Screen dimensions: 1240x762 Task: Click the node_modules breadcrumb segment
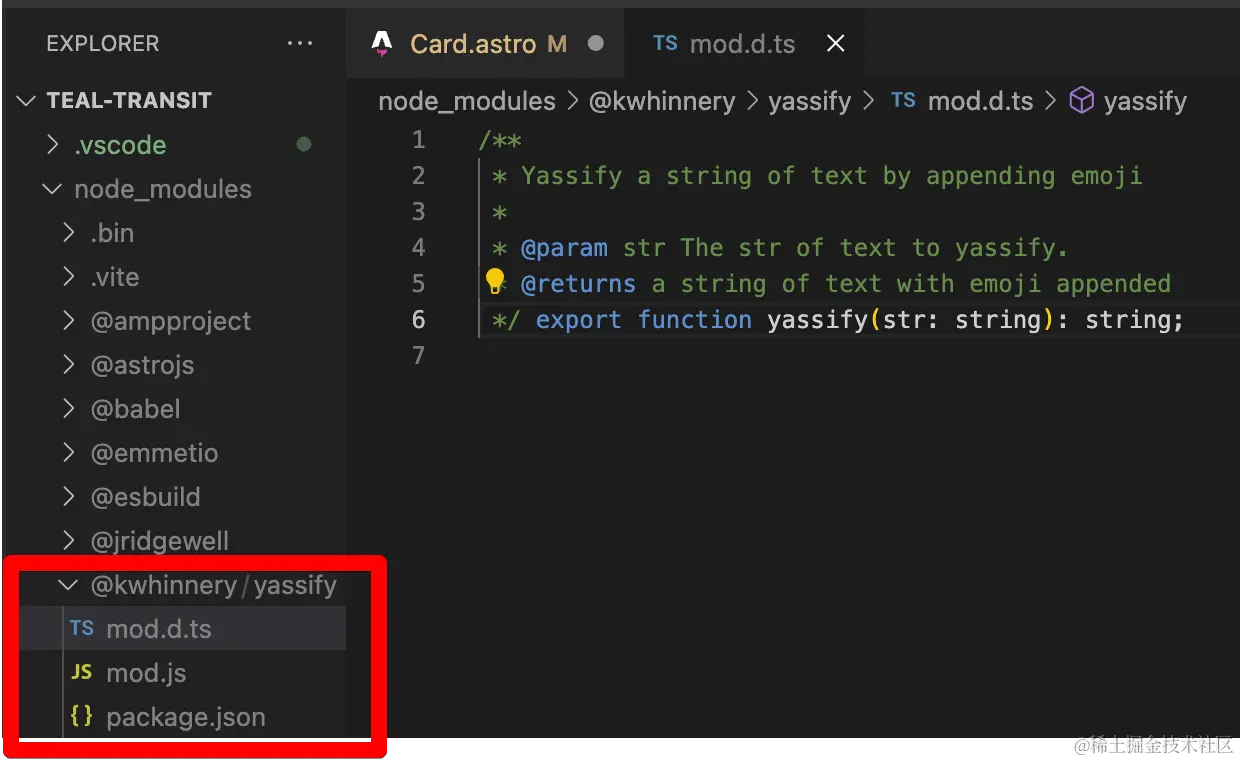pos(467,100)
